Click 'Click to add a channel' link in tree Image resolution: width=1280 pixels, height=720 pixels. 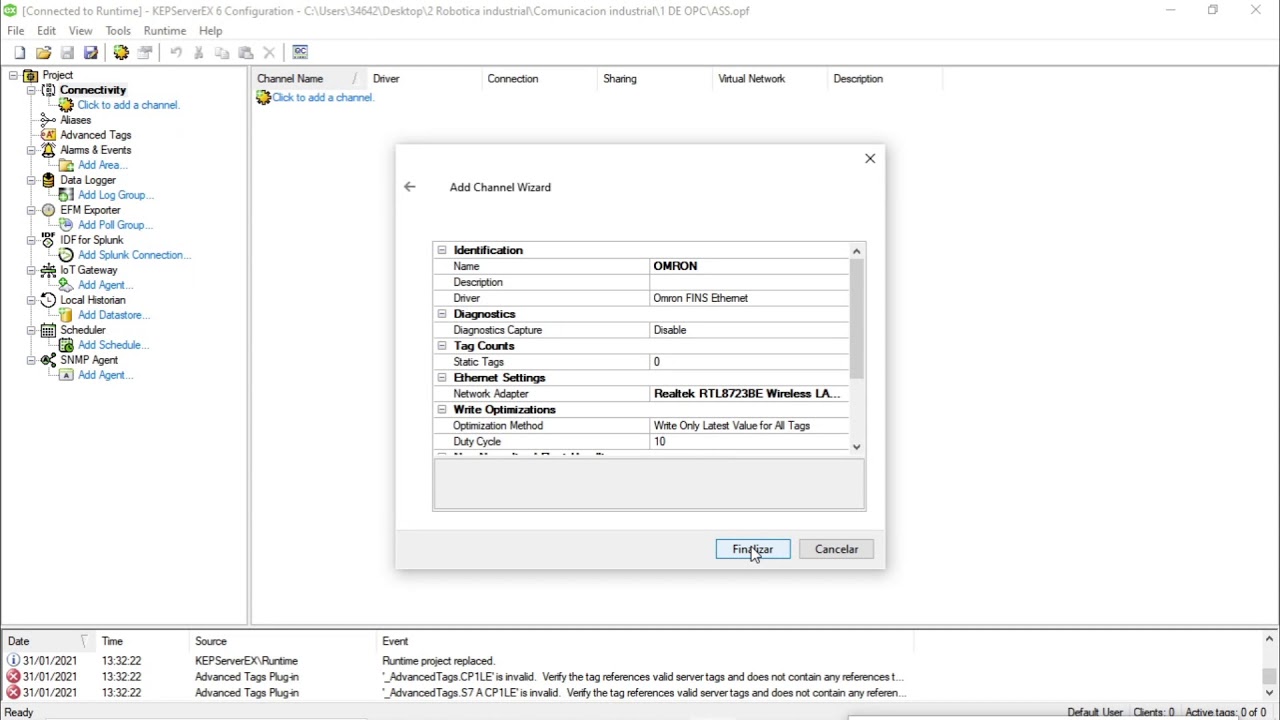pos(129,105)
